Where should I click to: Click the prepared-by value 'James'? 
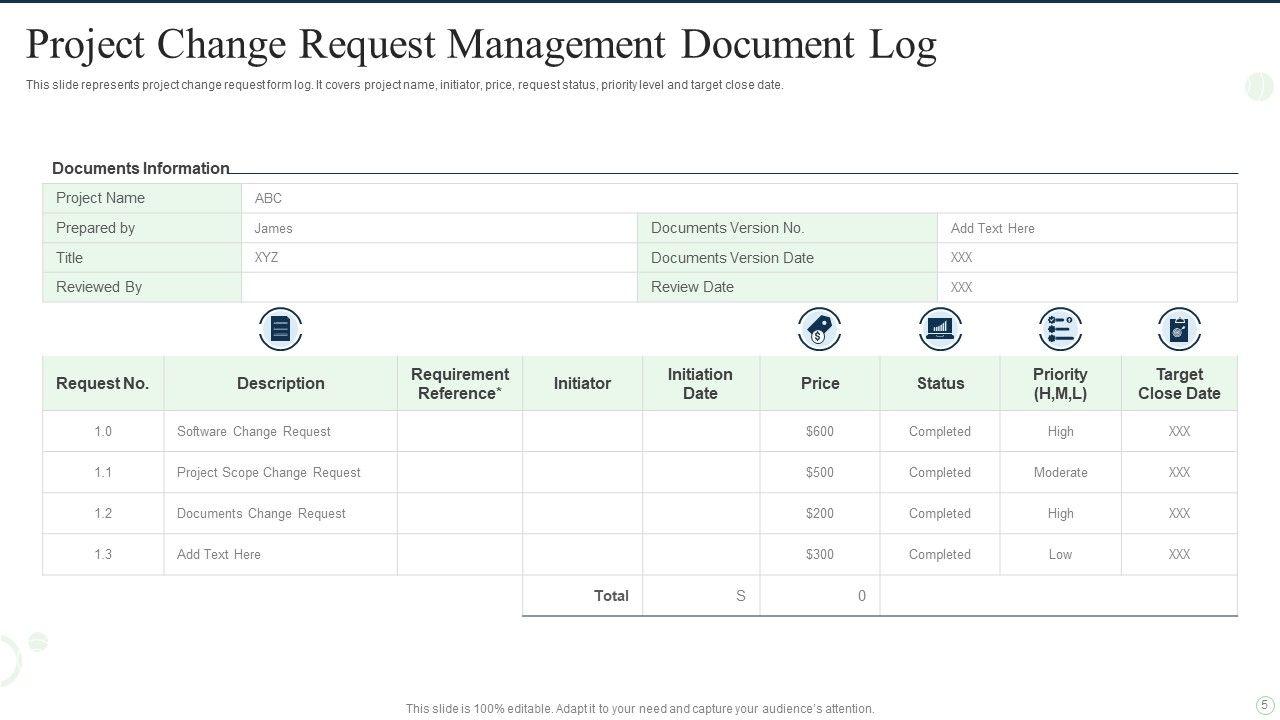click(x=273, y=228)
